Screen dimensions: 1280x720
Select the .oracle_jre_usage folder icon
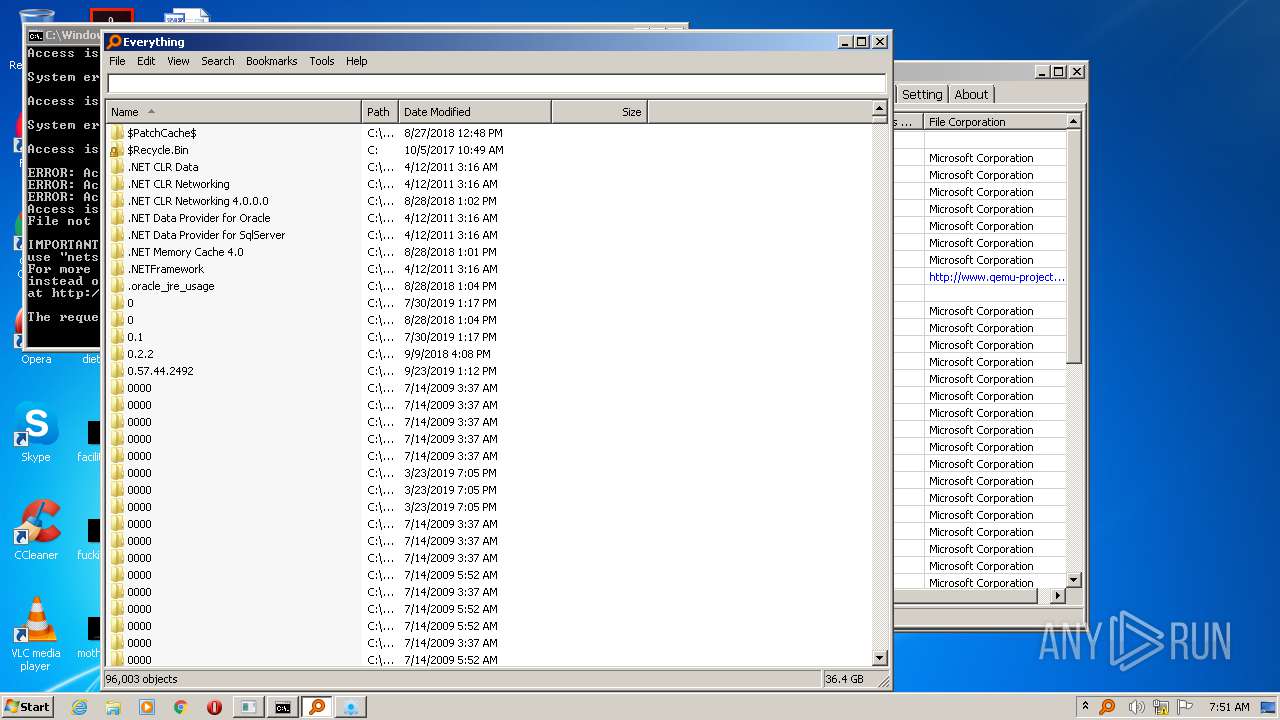click(x=117, y=286)
